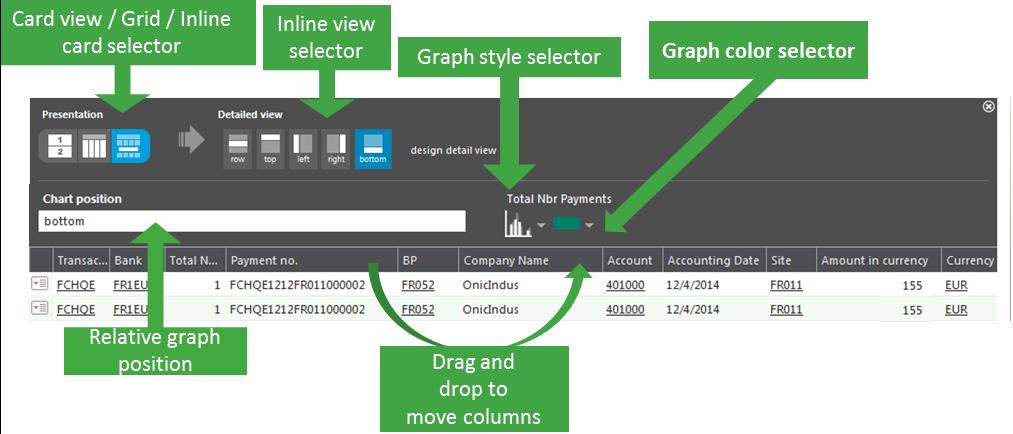Close the presentation settings panel

989,107
